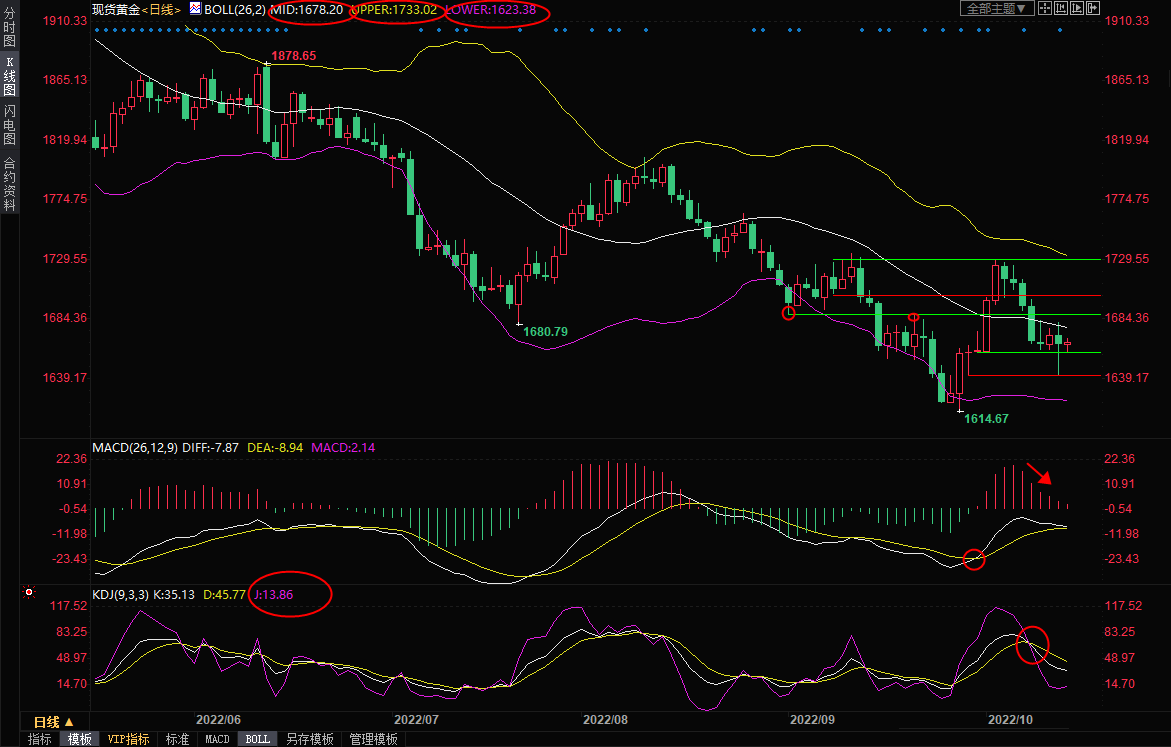Open the 闪电图 side tab
Screen dimensions: 1171x747
click(x=9, y=124)
